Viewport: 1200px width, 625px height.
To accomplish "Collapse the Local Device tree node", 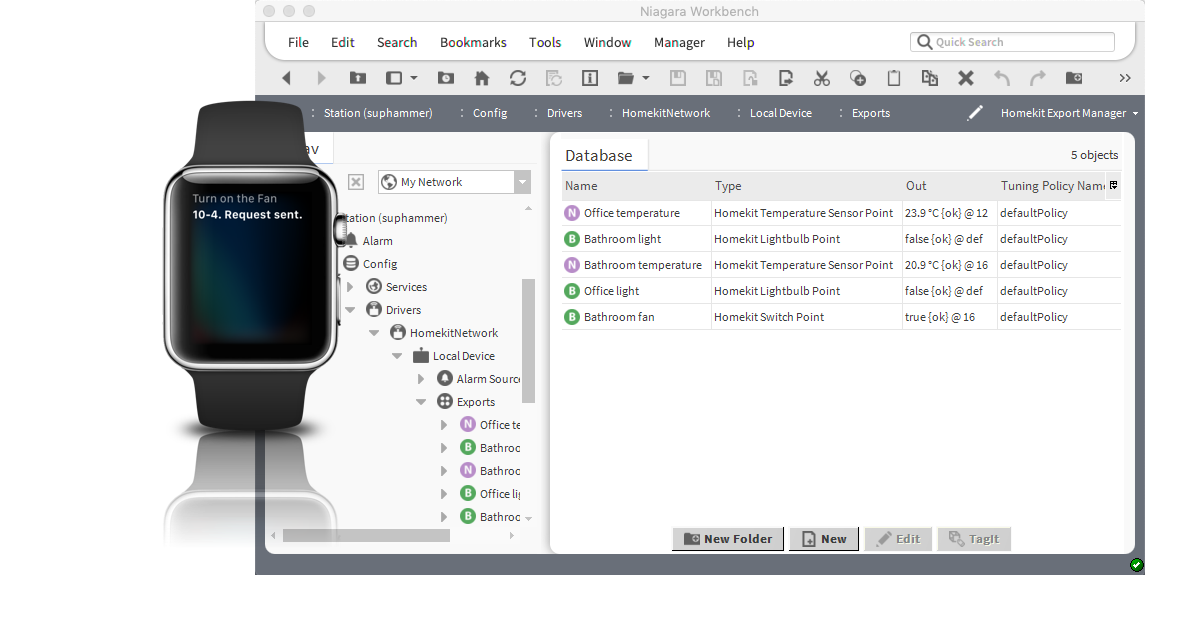I will tap(397, 356).
